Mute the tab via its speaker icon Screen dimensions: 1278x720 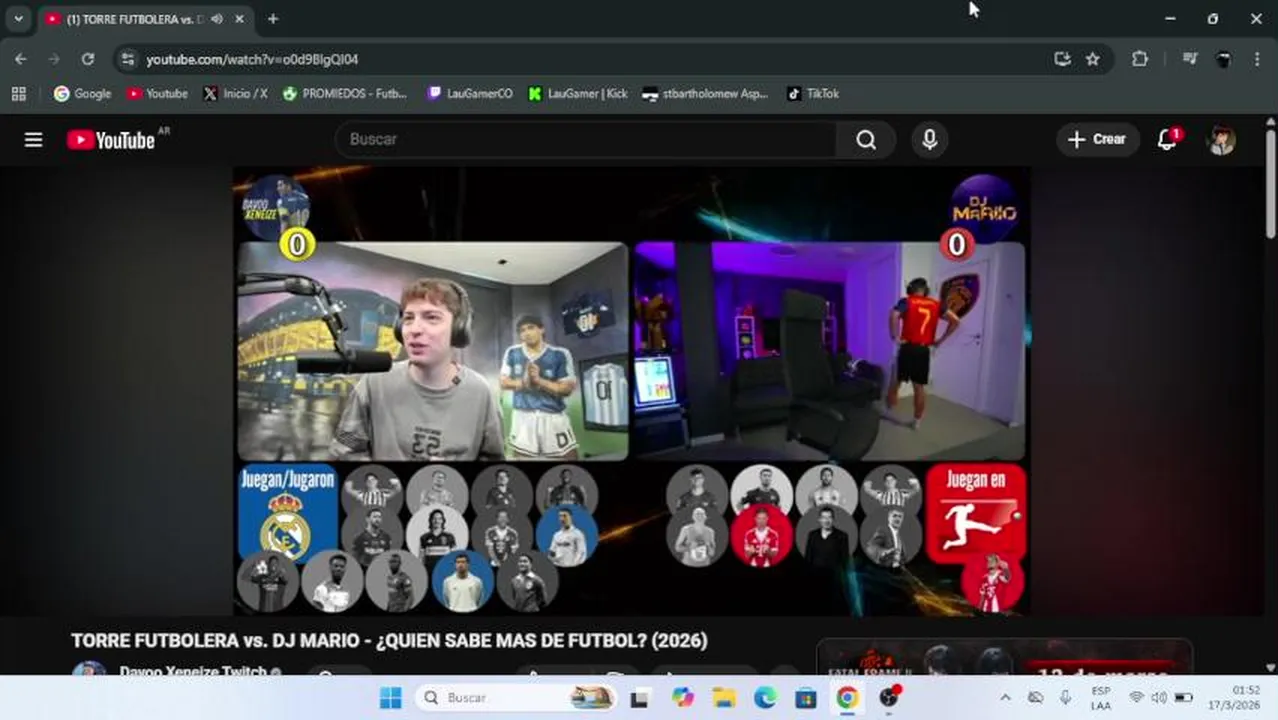[217, 19]
